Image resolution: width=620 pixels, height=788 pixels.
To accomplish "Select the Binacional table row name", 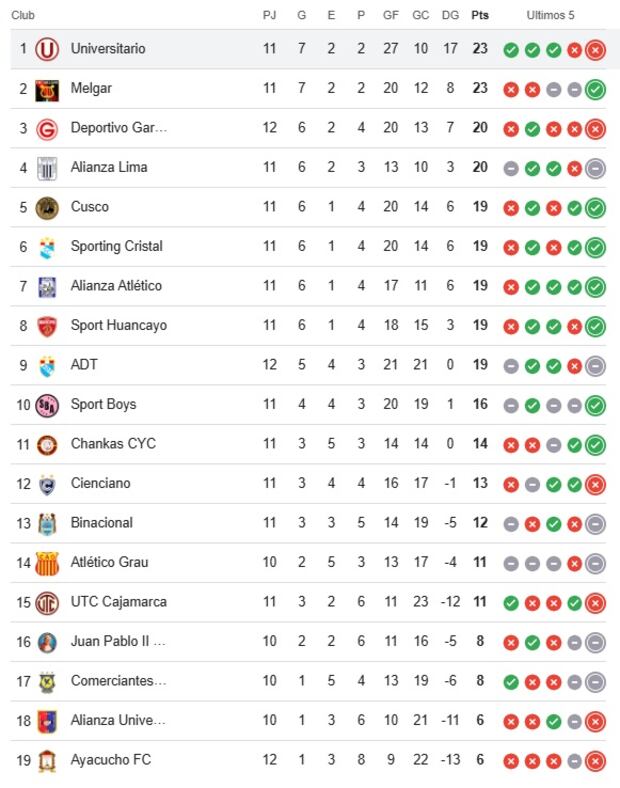I will 102,523.
